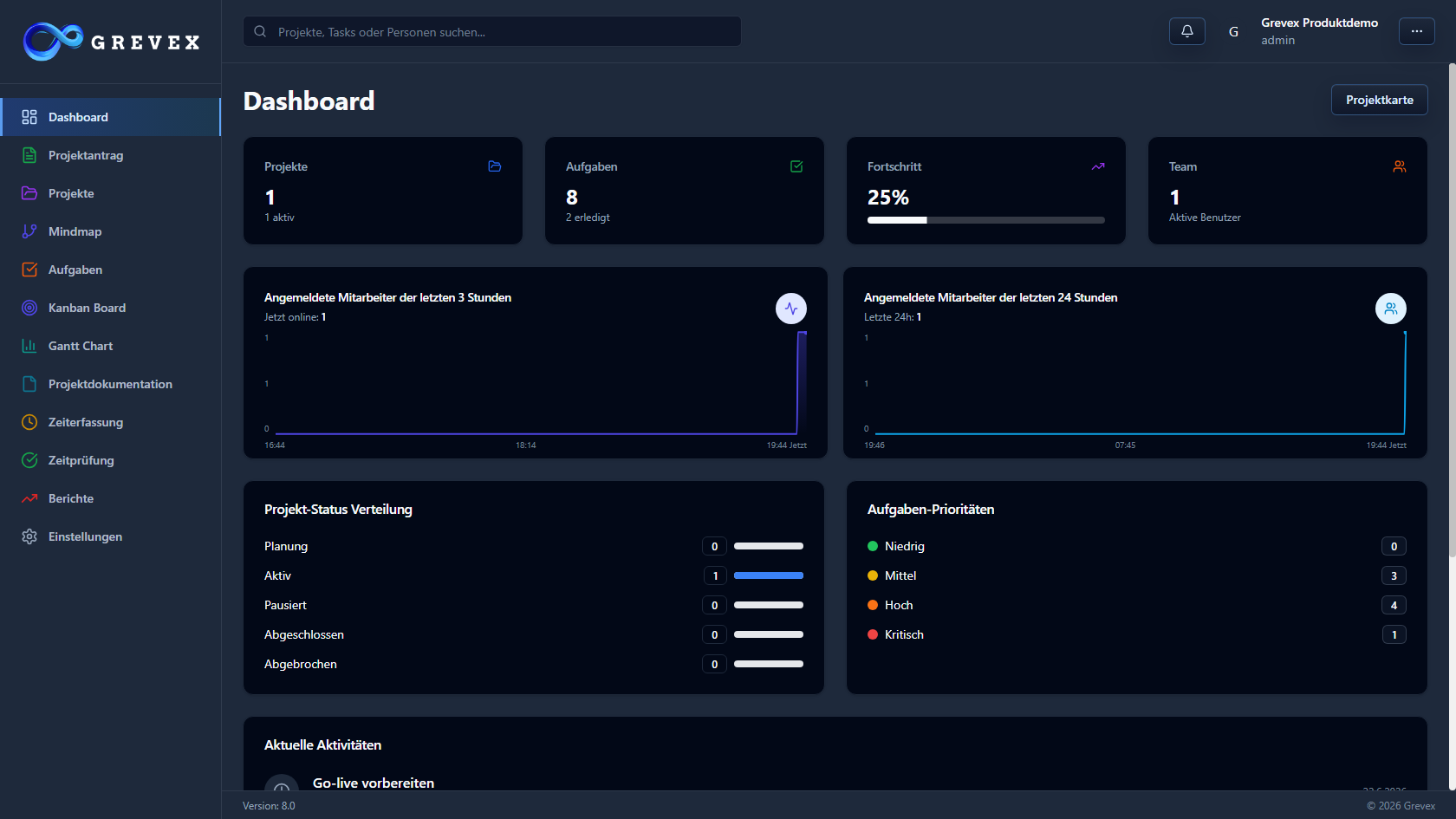Click the Mindmap branch icon

pos(29,231)
